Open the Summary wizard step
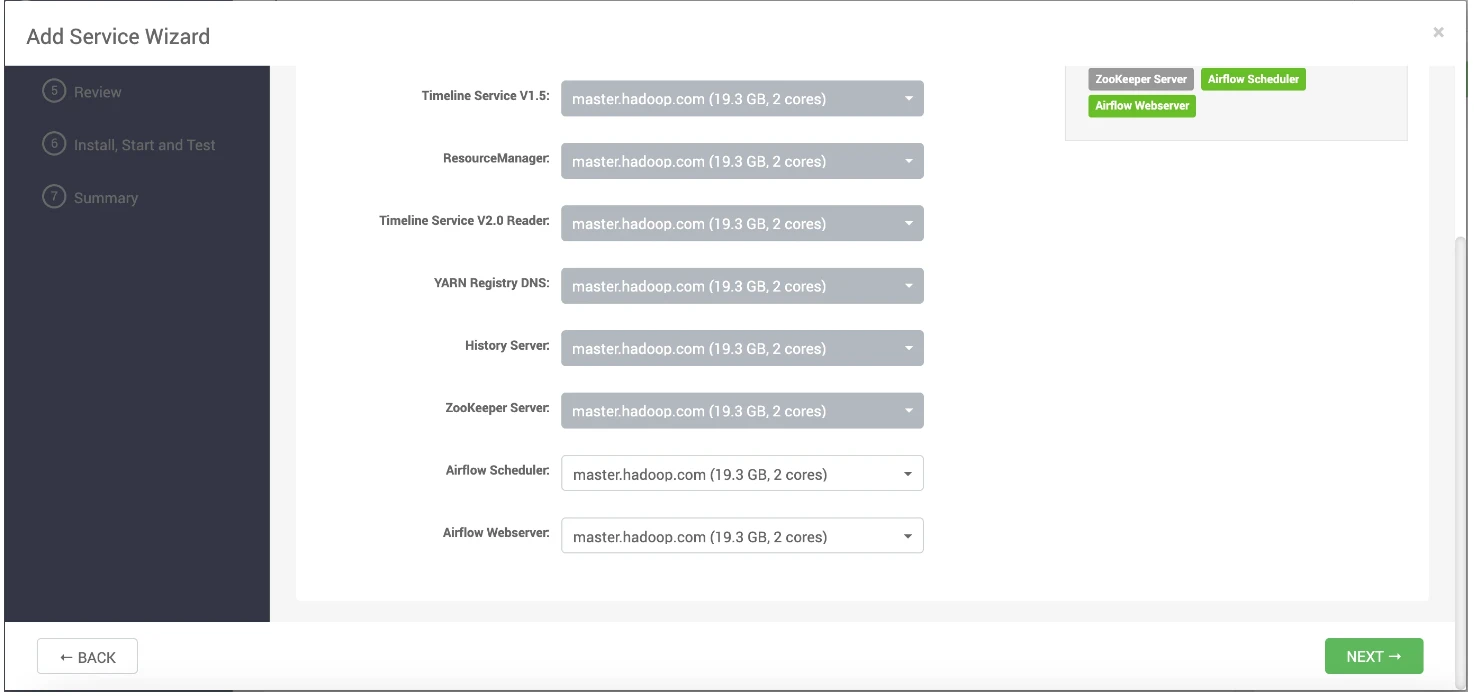1474x700 pixels. pos(106,198)
